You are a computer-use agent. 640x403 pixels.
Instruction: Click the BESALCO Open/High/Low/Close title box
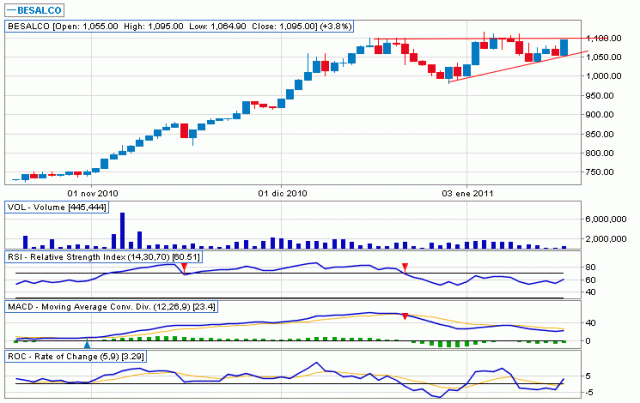tap(179, 27)
